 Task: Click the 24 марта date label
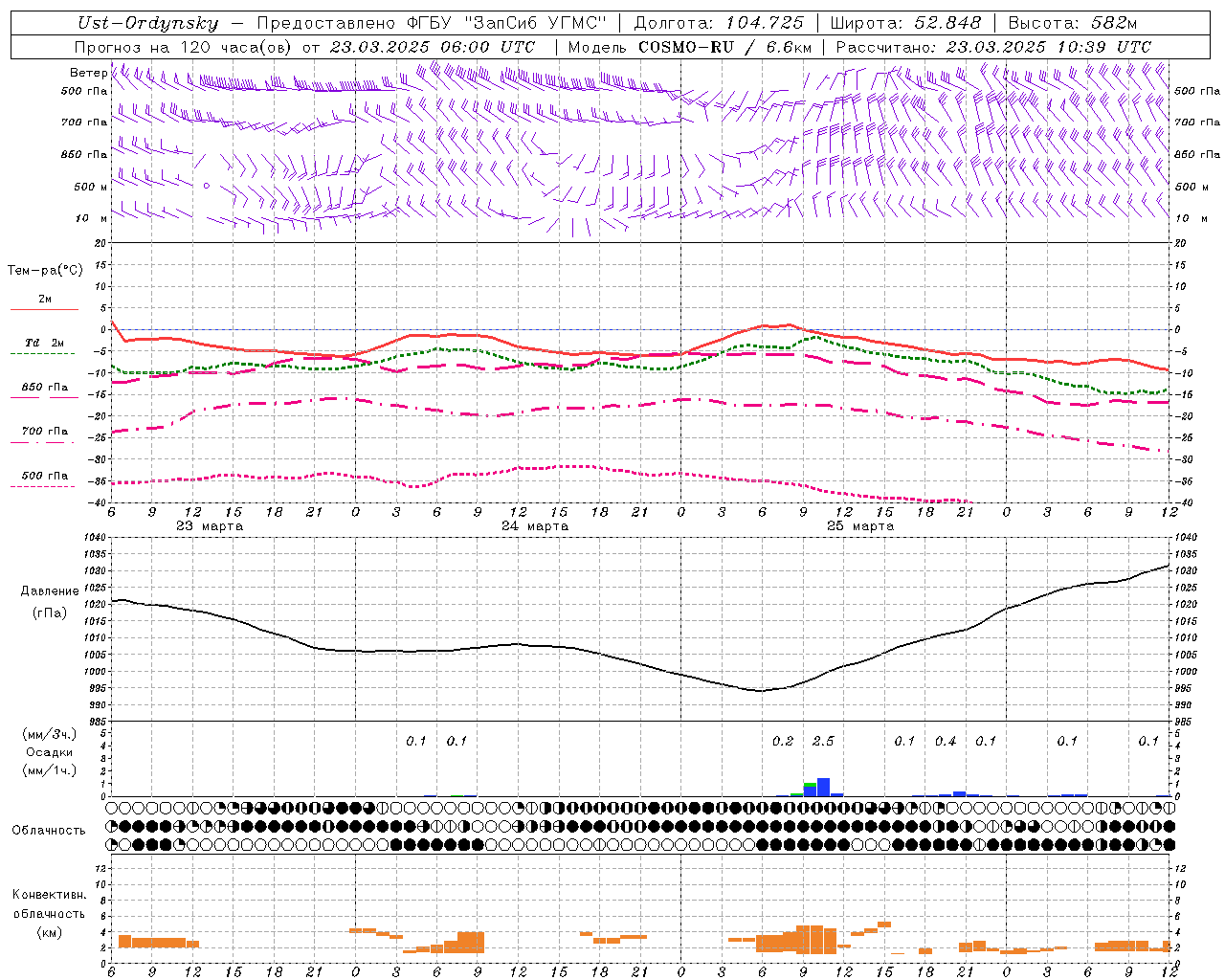click(535, 526)
